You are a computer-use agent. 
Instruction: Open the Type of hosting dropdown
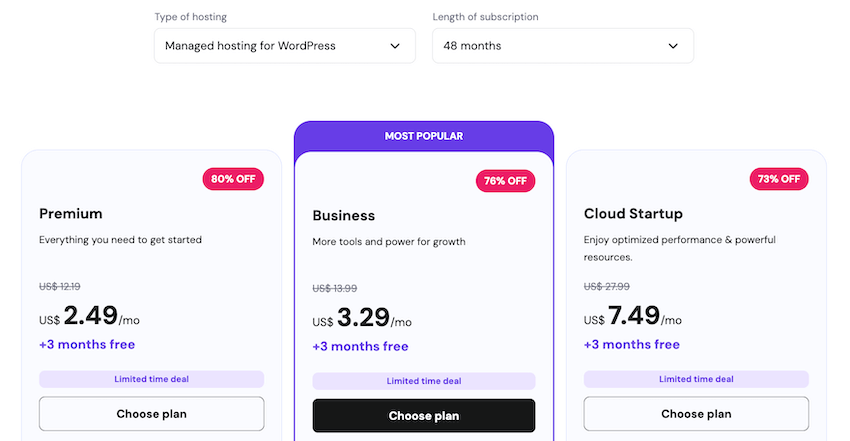point(284,46)
